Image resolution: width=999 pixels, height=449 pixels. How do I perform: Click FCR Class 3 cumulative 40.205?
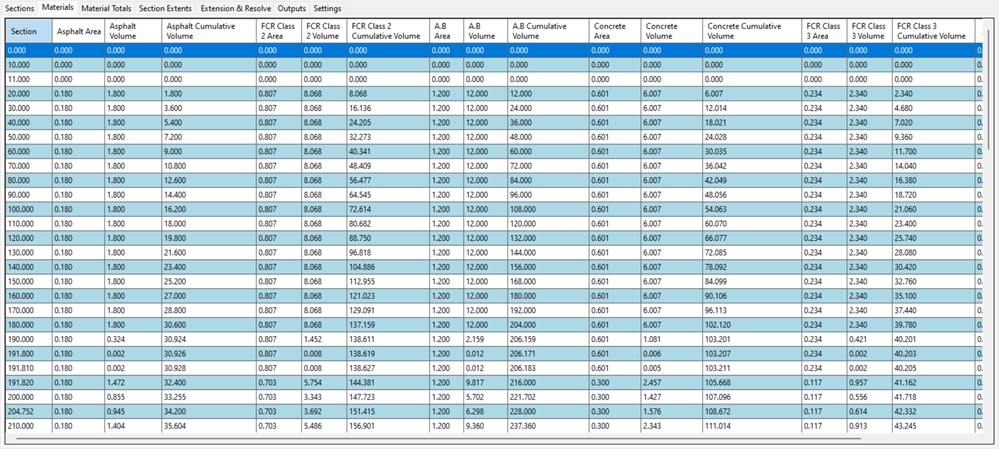(x=933, y=367)
